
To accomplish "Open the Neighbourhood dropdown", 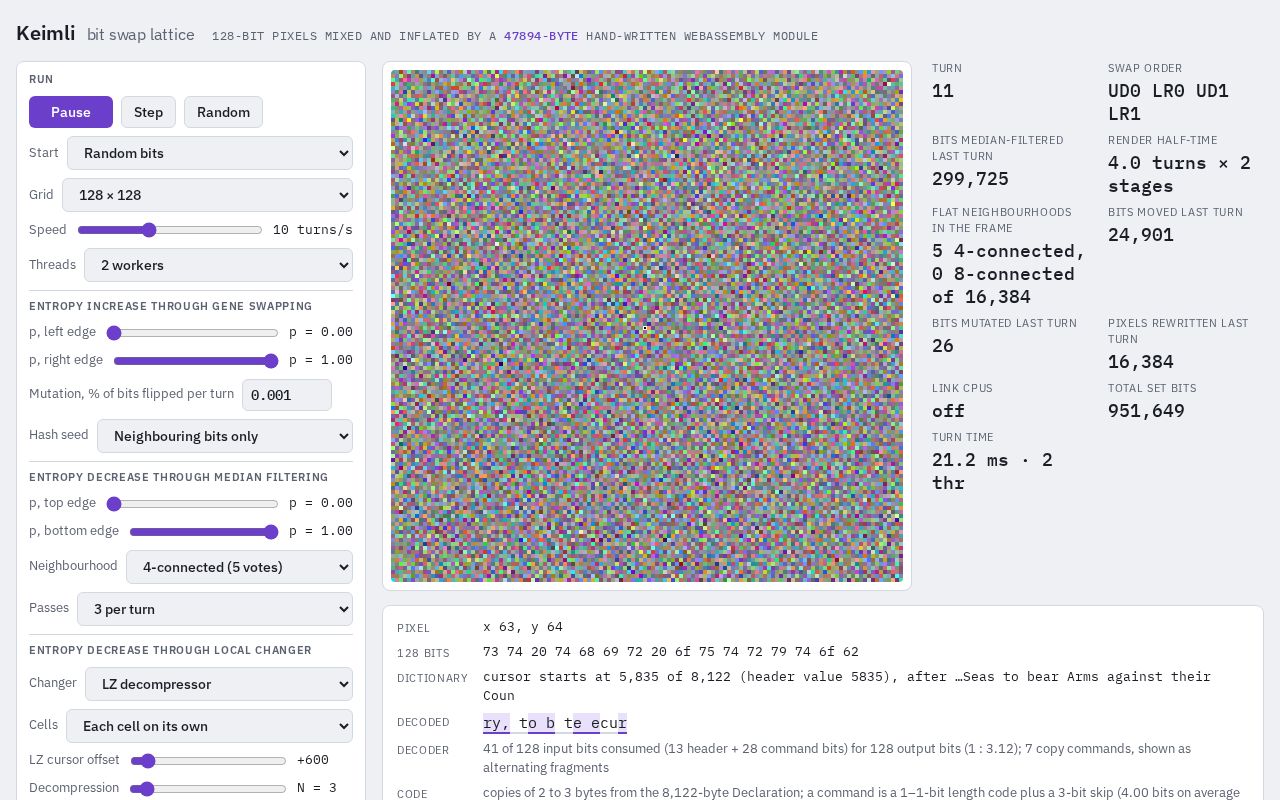I will pos(239,567).
